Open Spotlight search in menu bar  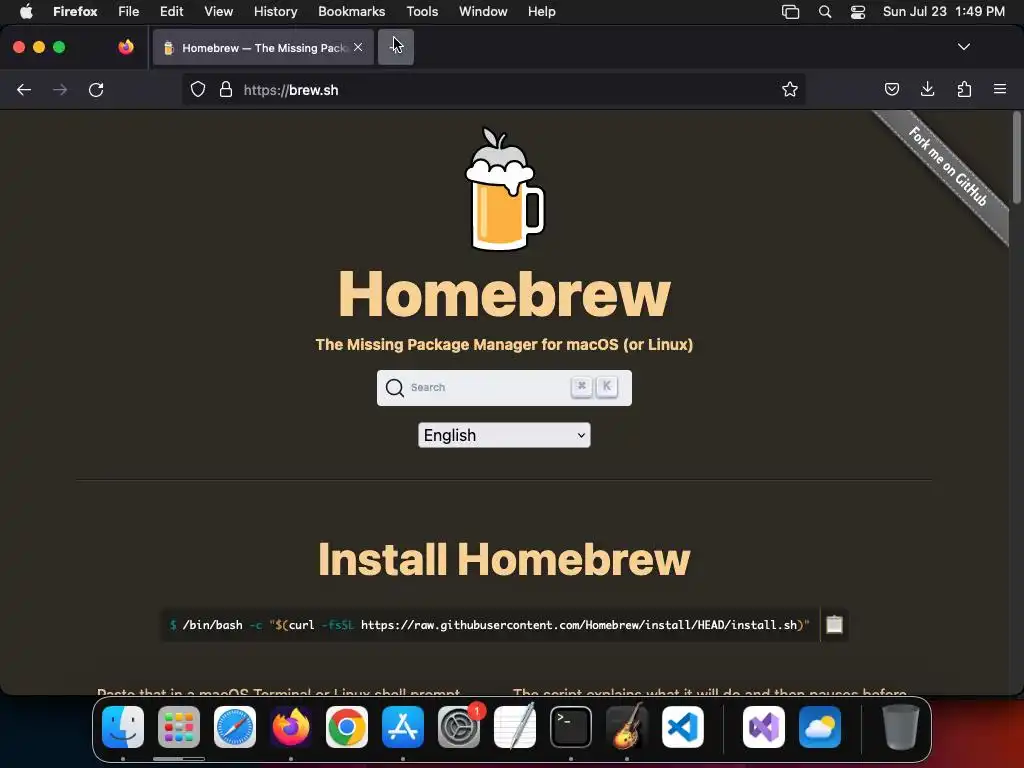click(x=825, y=11)
